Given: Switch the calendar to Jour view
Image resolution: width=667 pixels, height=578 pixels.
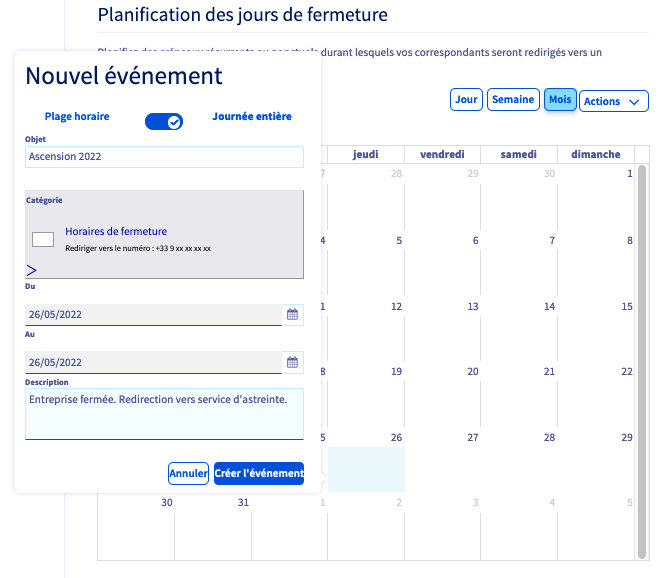Looking at the screenshot, I should (x=466, y=100).
